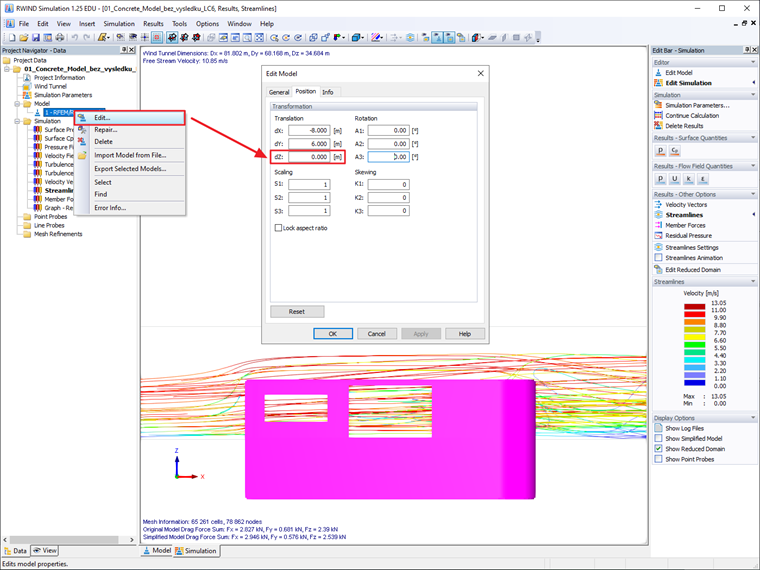
Task: Click Cancel in Edit Model dialog
Action: pos(377,333)
